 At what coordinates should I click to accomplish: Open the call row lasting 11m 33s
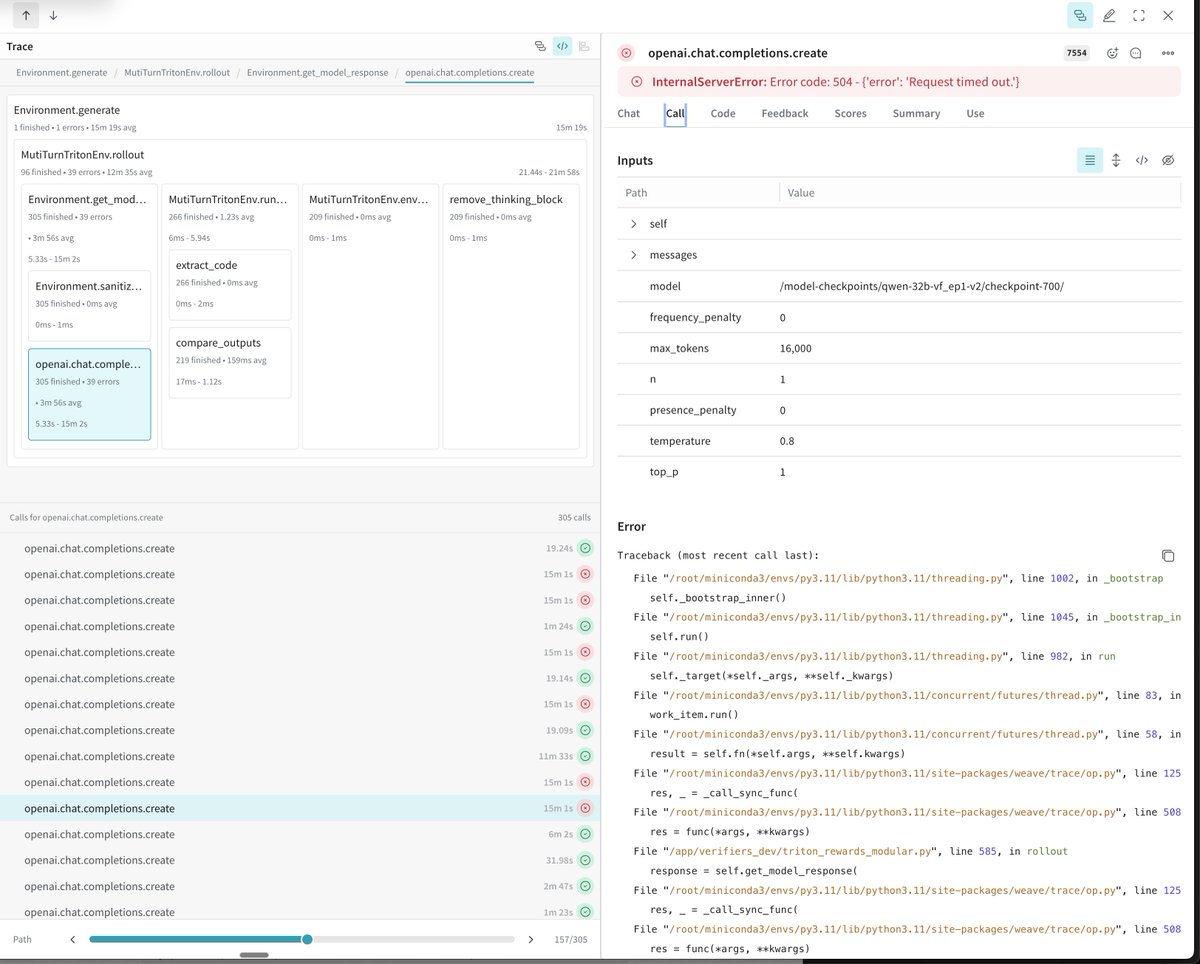(x=300, y=756)
